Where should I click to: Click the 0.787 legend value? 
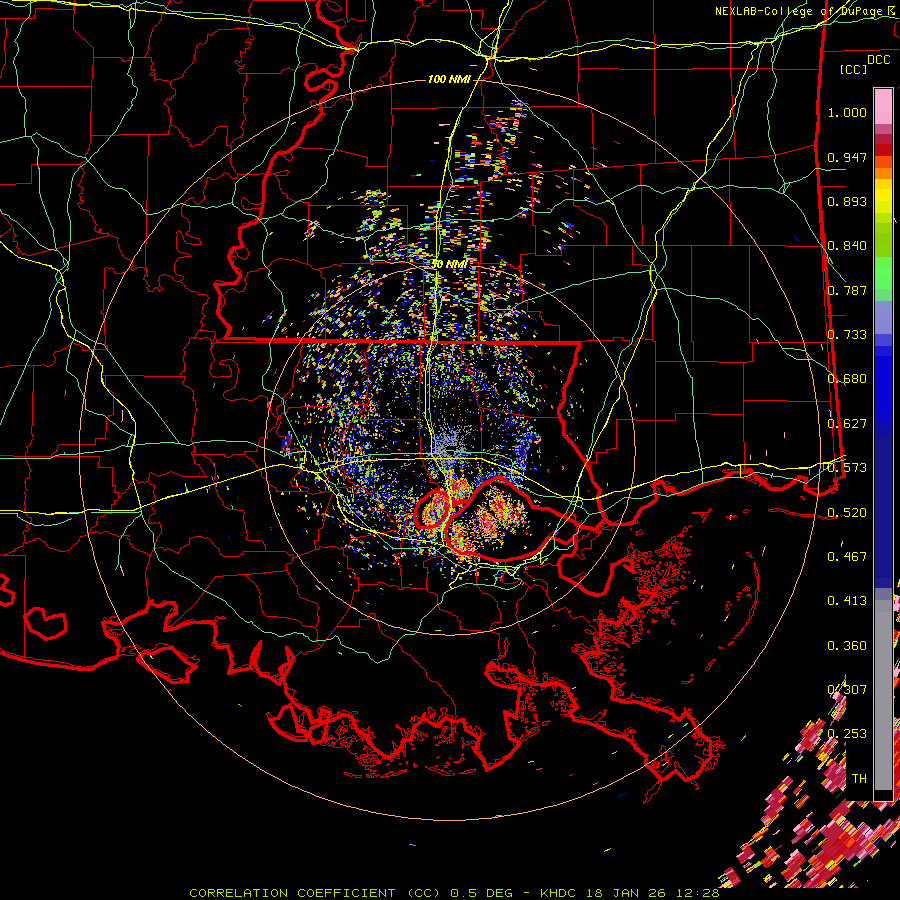(847, 290)
